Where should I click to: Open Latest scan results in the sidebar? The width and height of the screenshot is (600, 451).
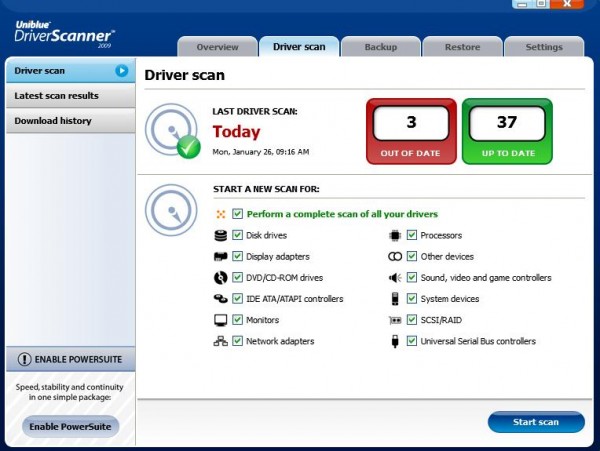click(56, 96)
